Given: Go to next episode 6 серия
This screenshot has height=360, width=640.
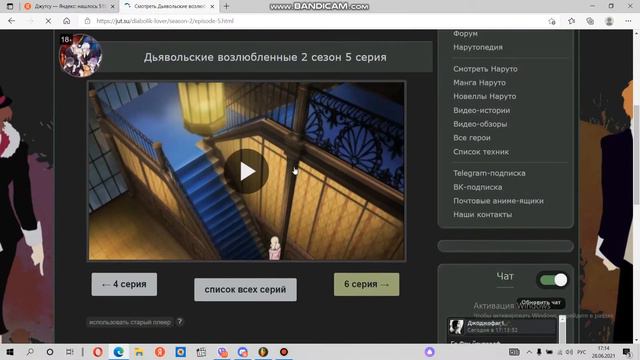Looking at the screenshot, I should tap(367, 284).
